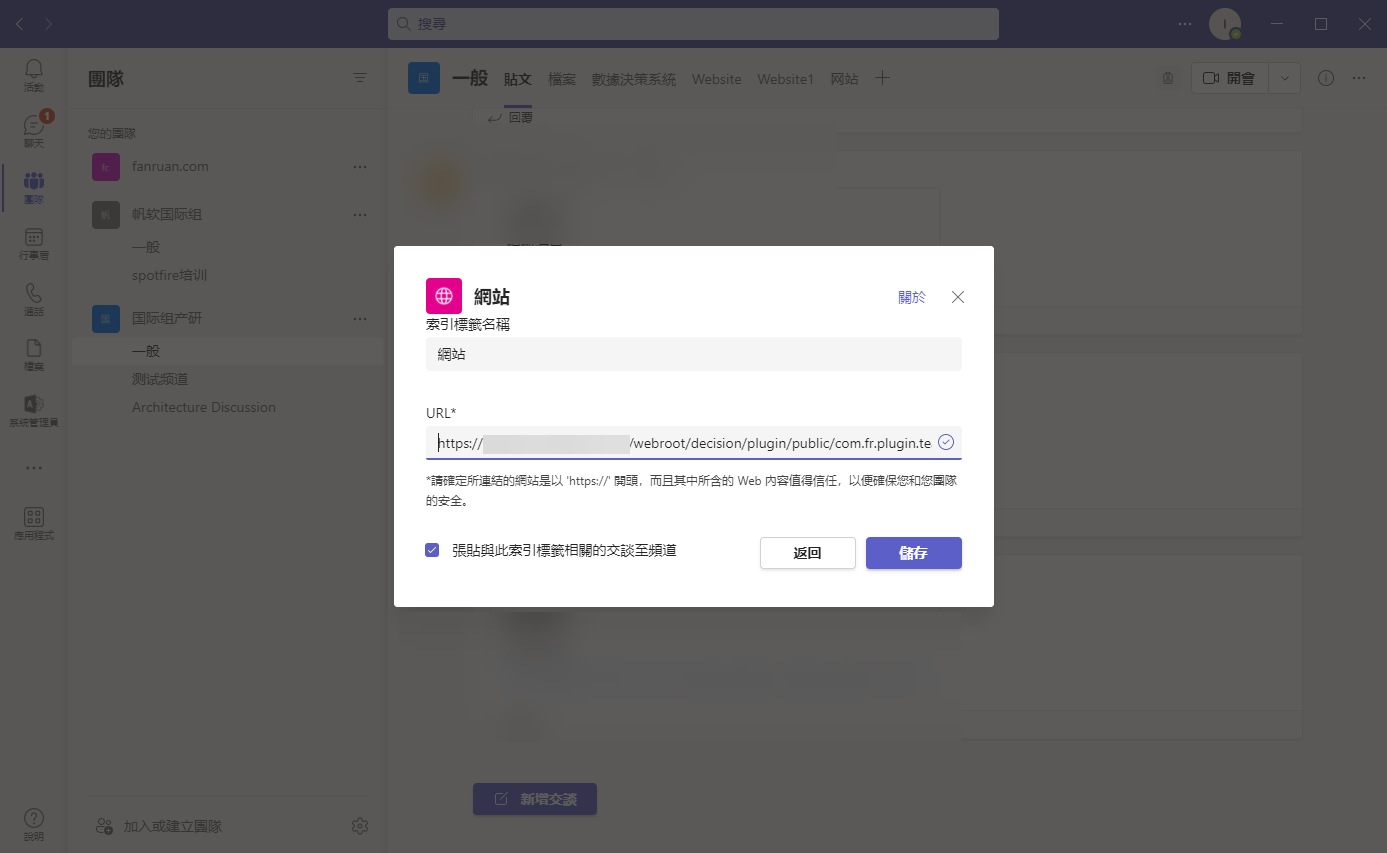This screenshot has width=1387, height=853.
Task: Switch to the Website1 tab
Action: pos(785,78)
